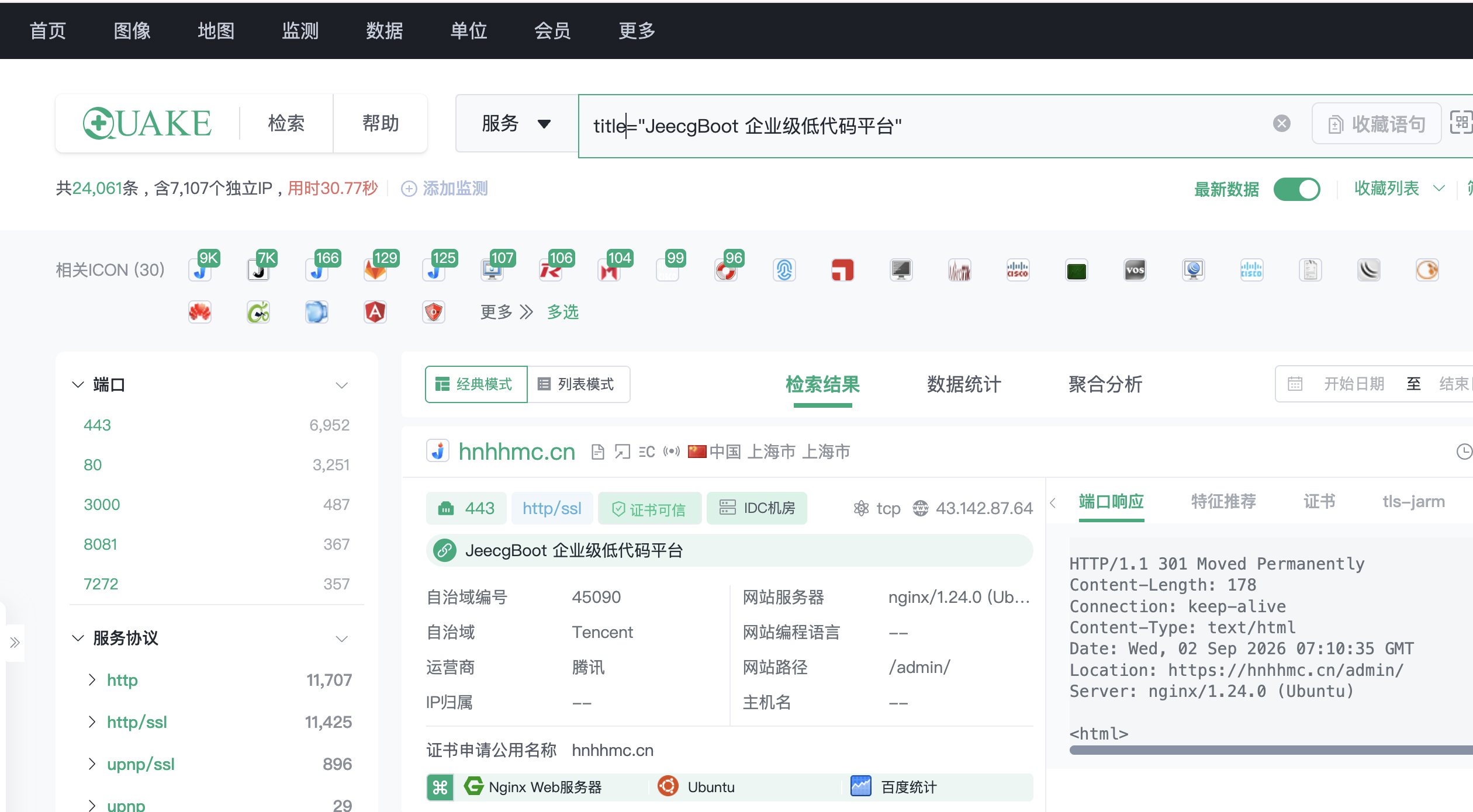Filter by port 443
Image resolution: width=1473 pixels, height=812 pixels.
pos(97,425)
